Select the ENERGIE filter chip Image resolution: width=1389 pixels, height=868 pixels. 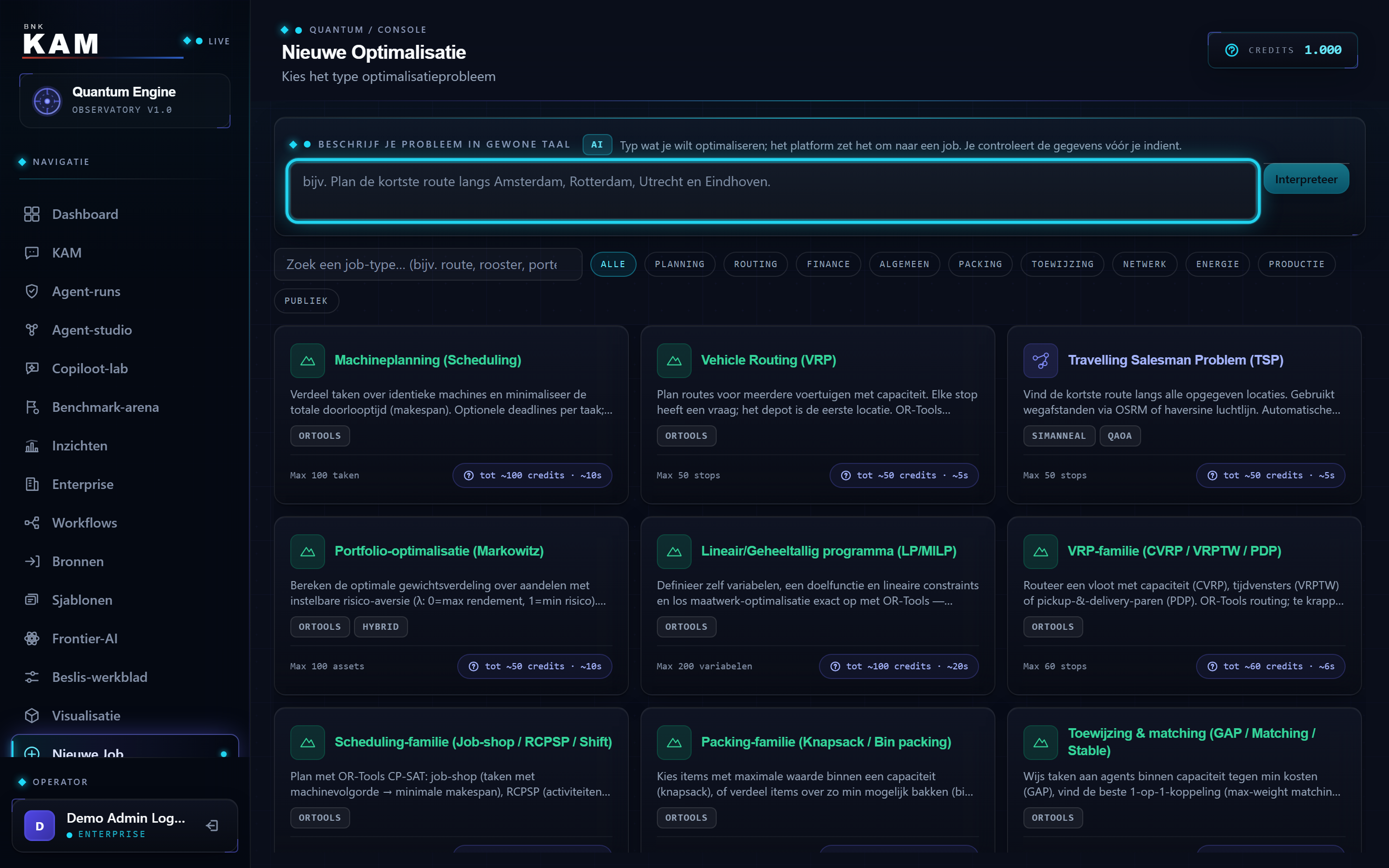pyautogui.click(x=1217, y=264)
